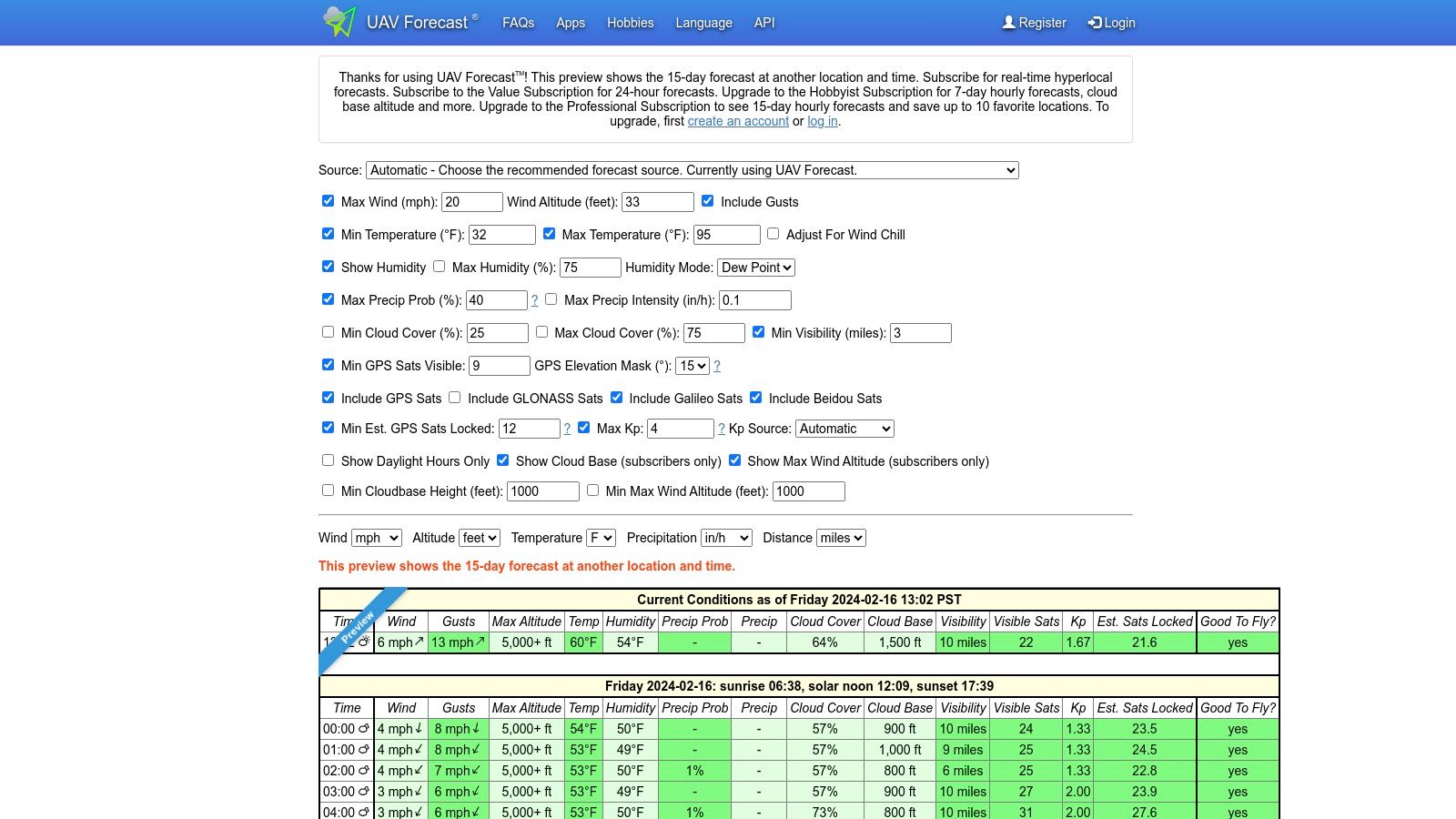This screenshot has height=819, width=1456.
Task: Open GPS Elevation Mask dropdown
Action: 693,366
